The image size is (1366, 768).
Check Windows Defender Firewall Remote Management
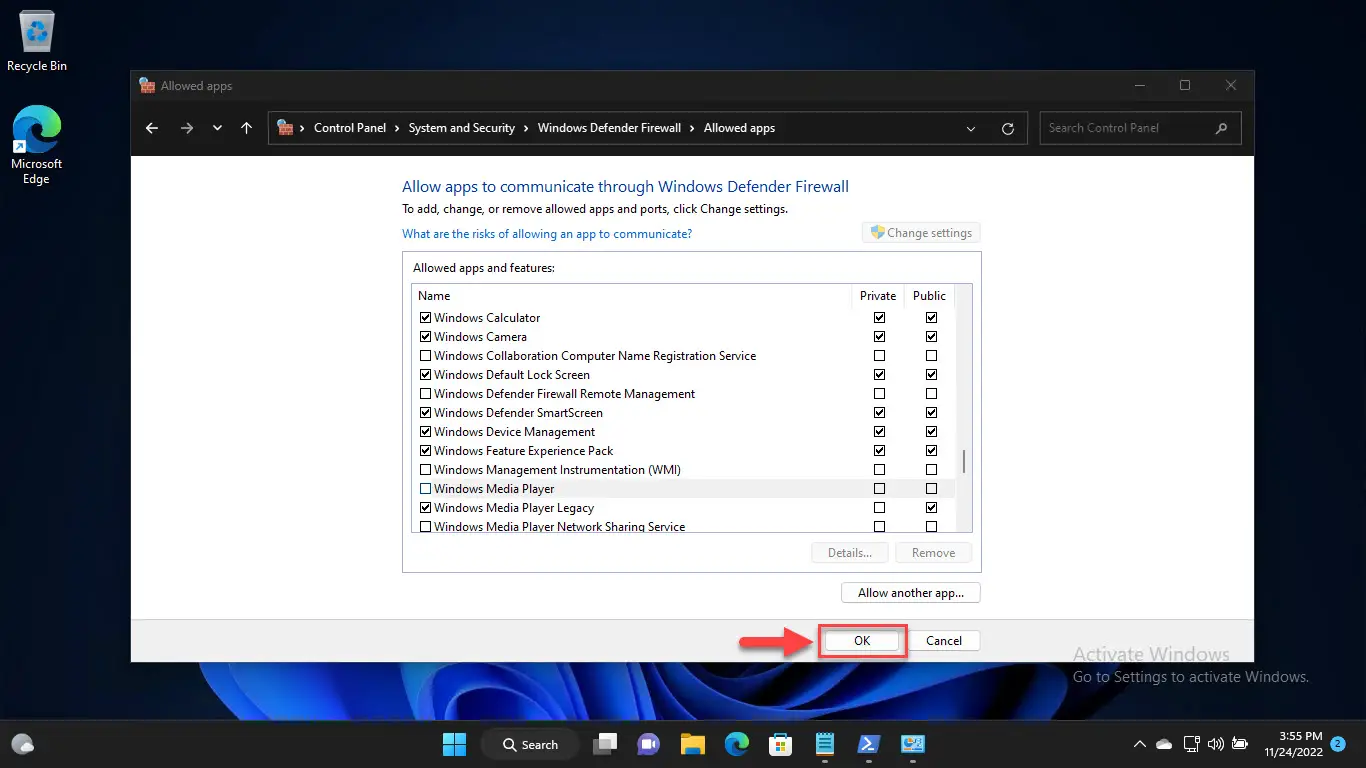[x=425, y=394]
